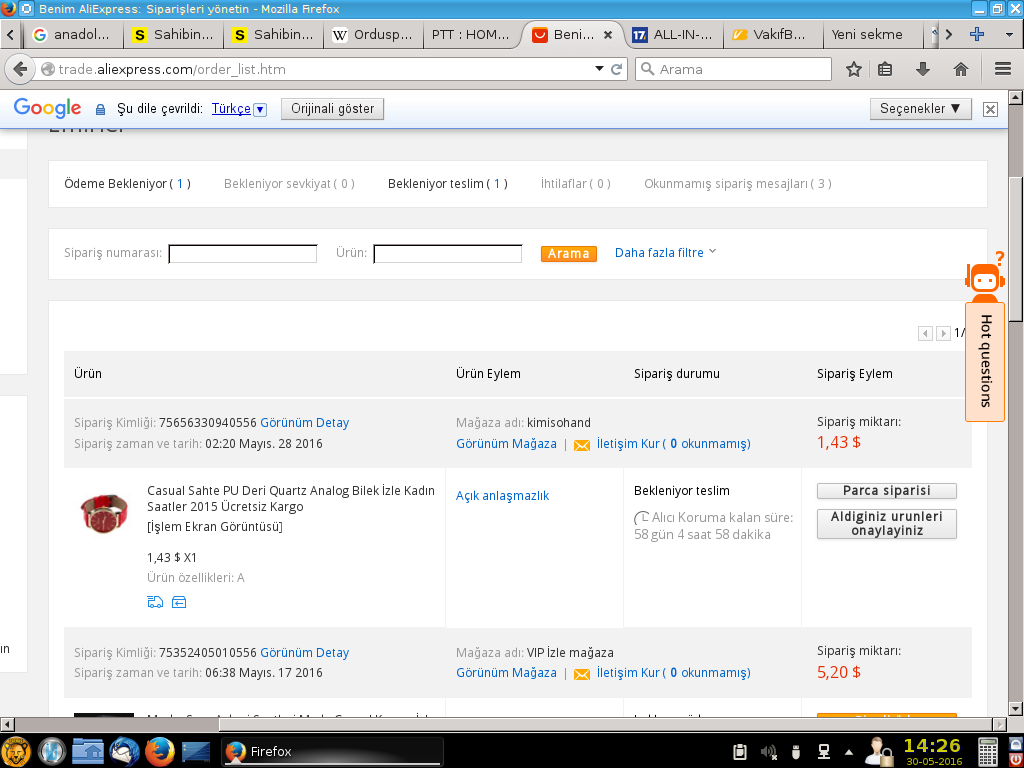
Task: Click the vertical scrollbar down arrow
Action: [1014, 708]
